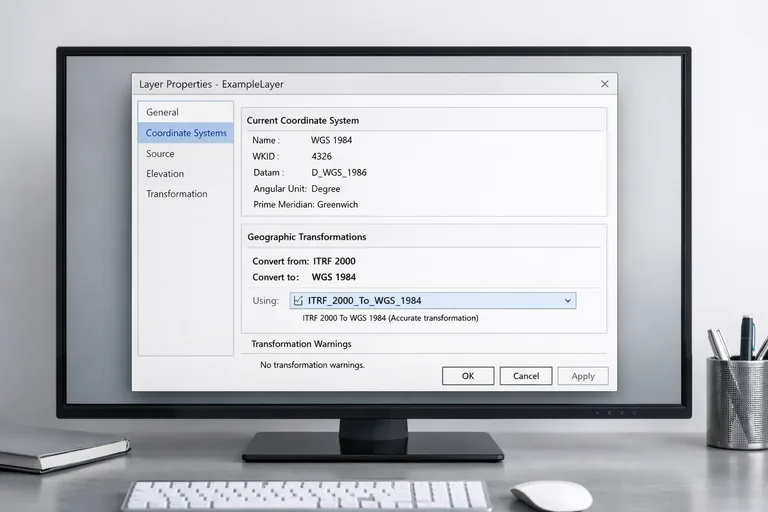The height and width of the screenshot is (512, 768).
Task: Click the Current Coordinate System heading
Action: point(303,121)
